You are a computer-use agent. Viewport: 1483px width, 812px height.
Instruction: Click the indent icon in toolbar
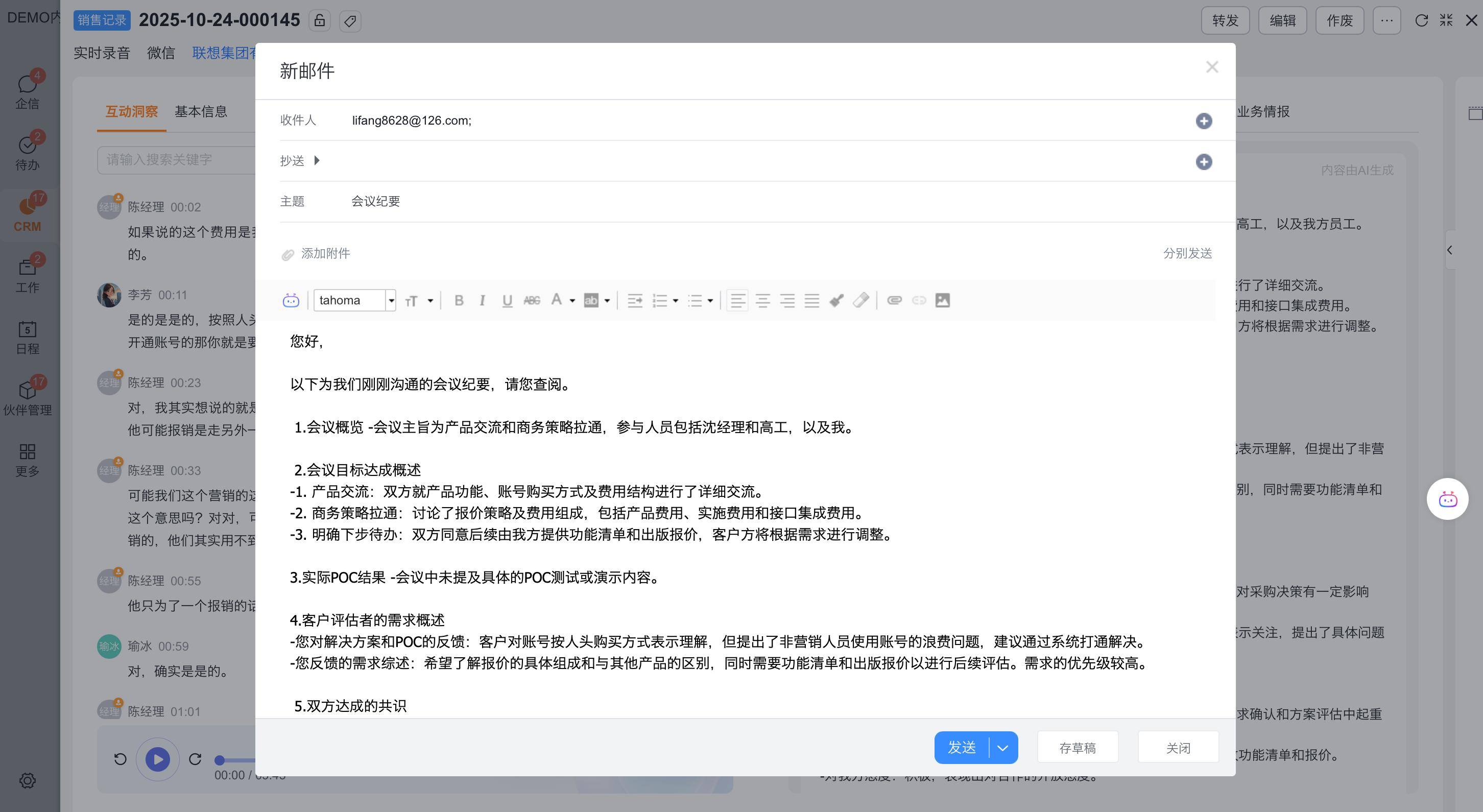click(634, 300)
